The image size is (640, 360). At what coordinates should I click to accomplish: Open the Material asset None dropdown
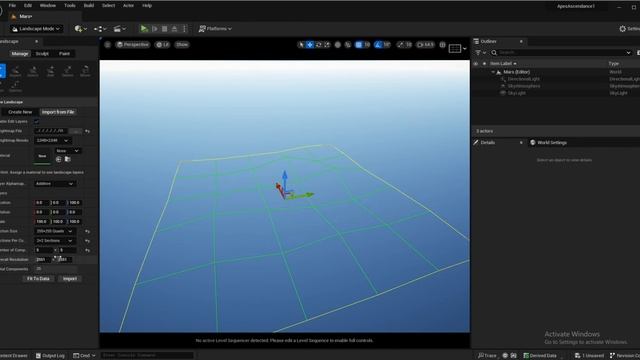coord(67,151)
